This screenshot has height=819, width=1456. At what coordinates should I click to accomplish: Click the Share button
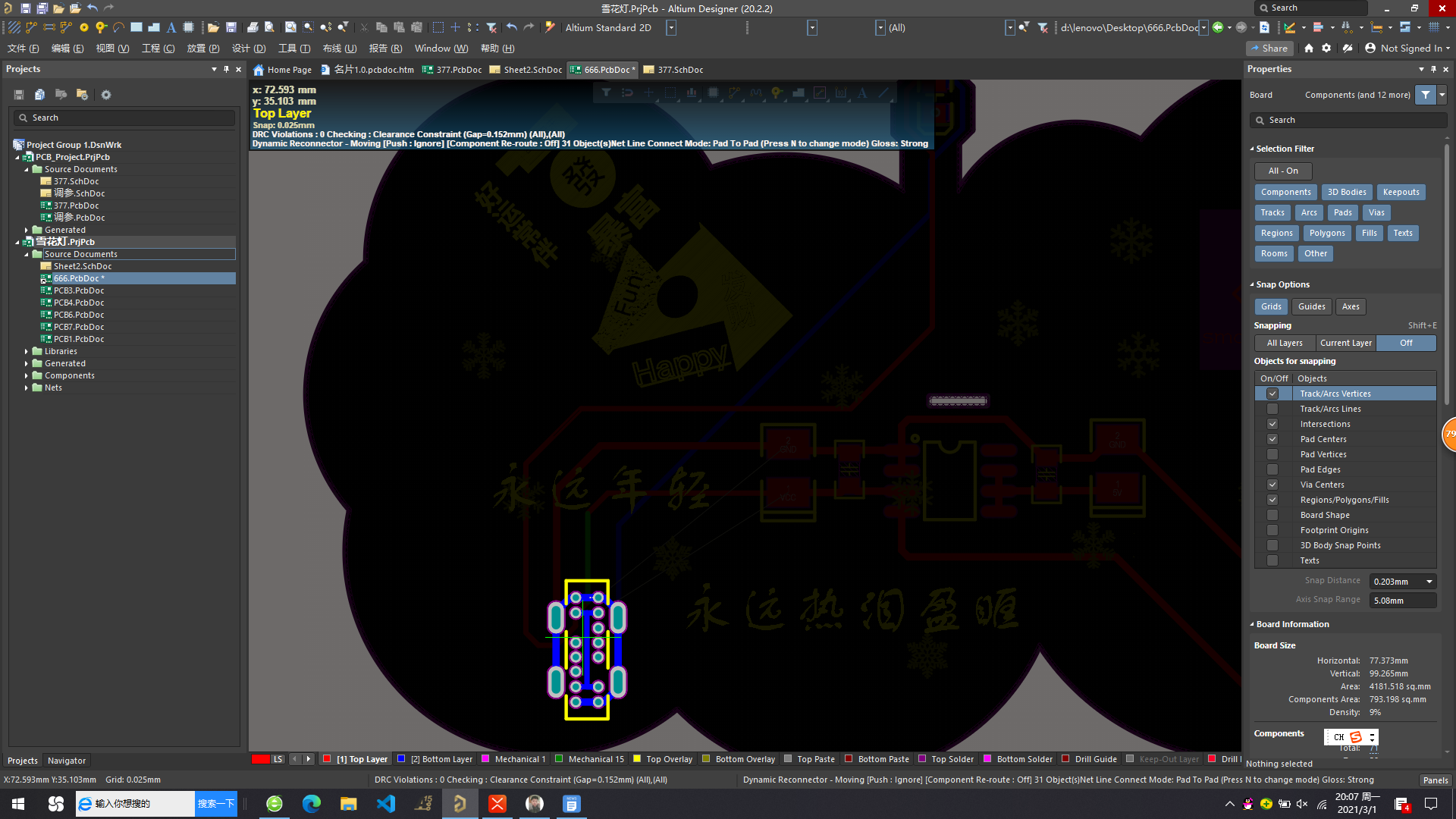click(1269, 48)
